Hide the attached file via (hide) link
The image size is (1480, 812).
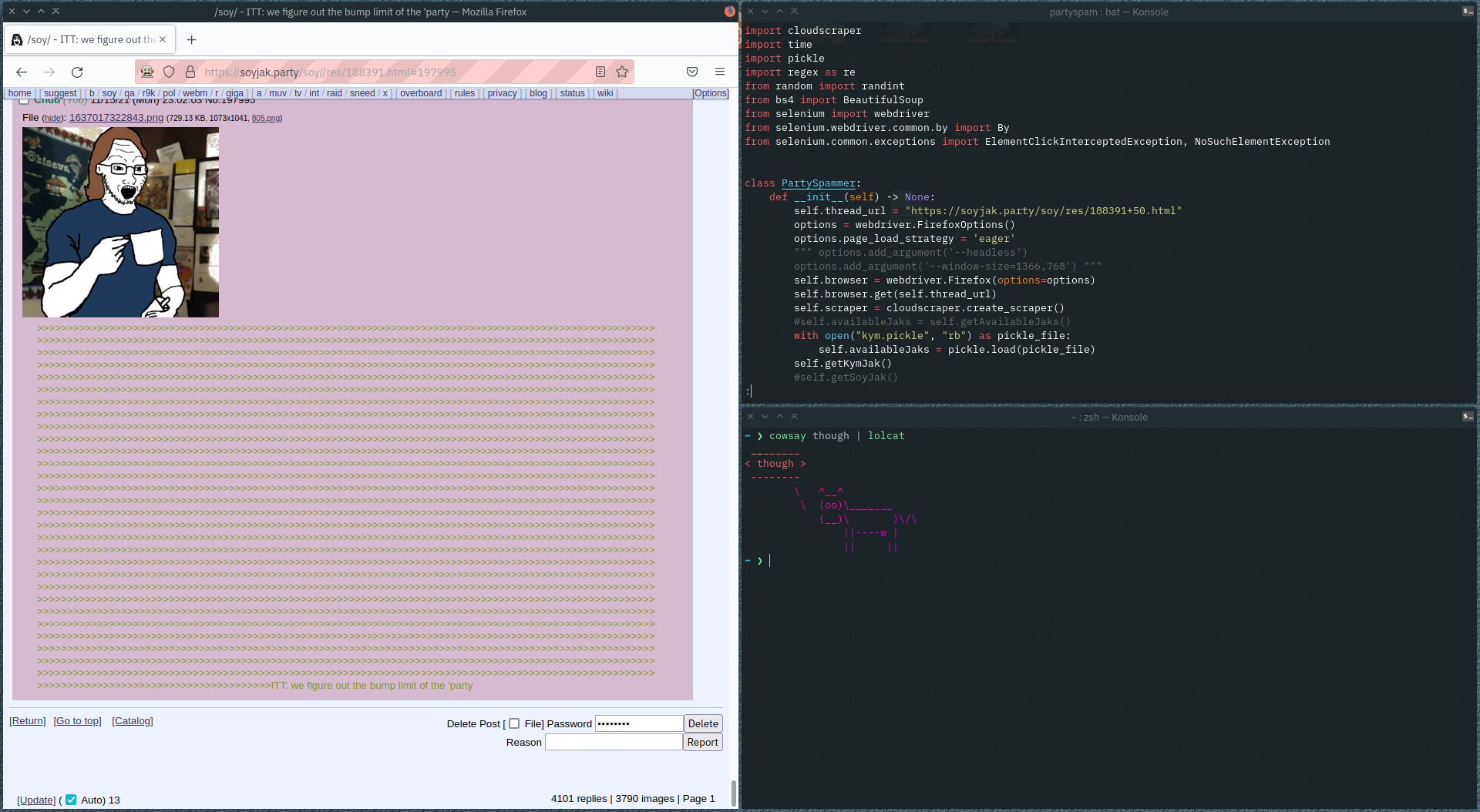[52, 119]
